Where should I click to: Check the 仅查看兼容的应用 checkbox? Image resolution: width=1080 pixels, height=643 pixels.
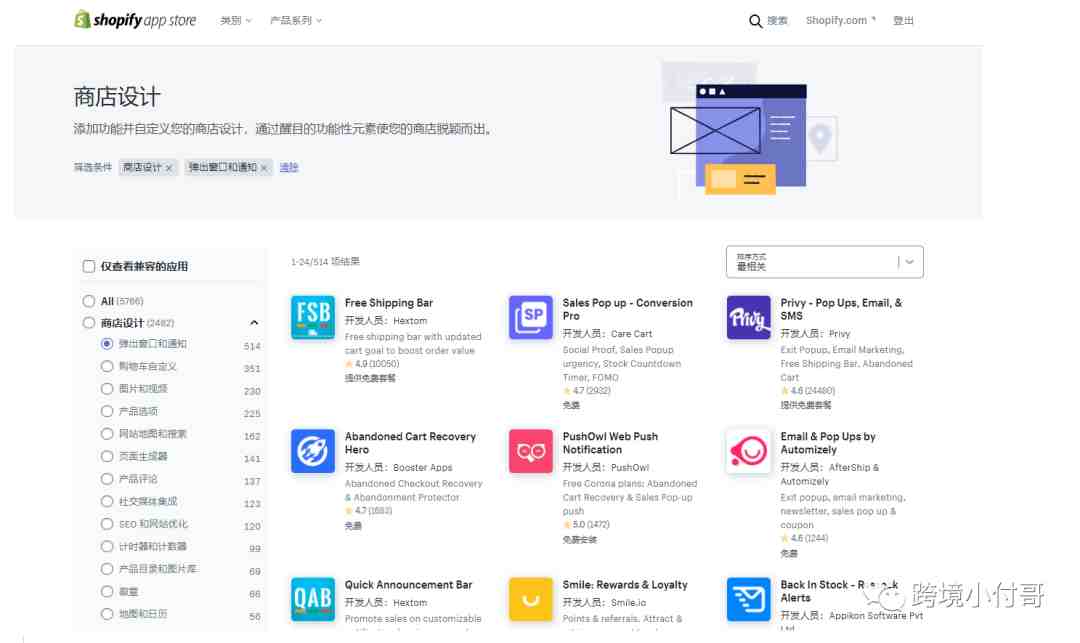click(x=89, y=266)
